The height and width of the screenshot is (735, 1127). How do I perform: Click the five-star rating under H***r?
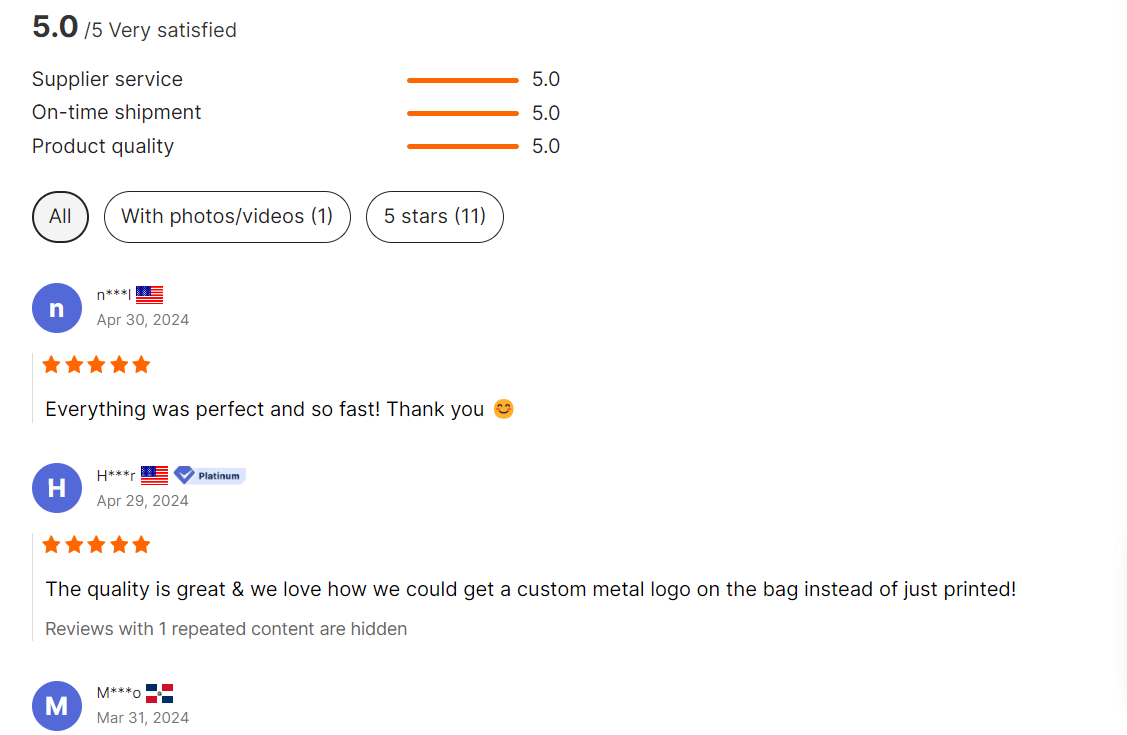[x=96, y=545]
